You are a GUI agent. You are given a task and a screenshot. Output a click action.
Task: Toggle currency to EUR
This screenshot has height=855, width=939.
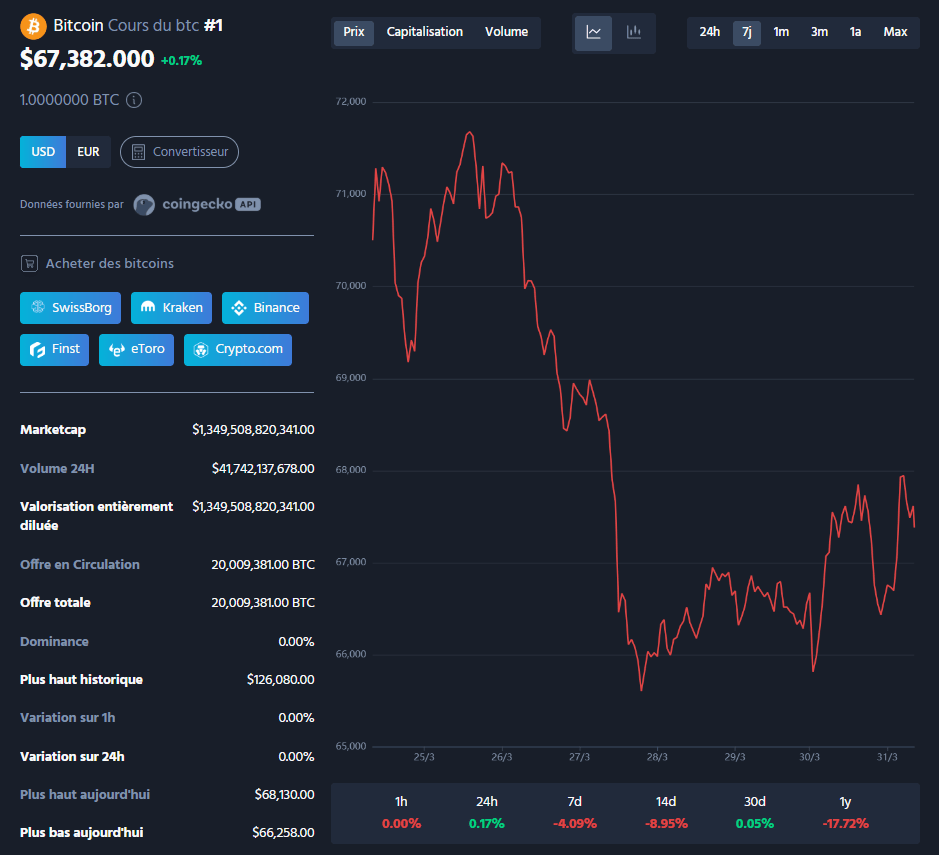click(88, 152)
